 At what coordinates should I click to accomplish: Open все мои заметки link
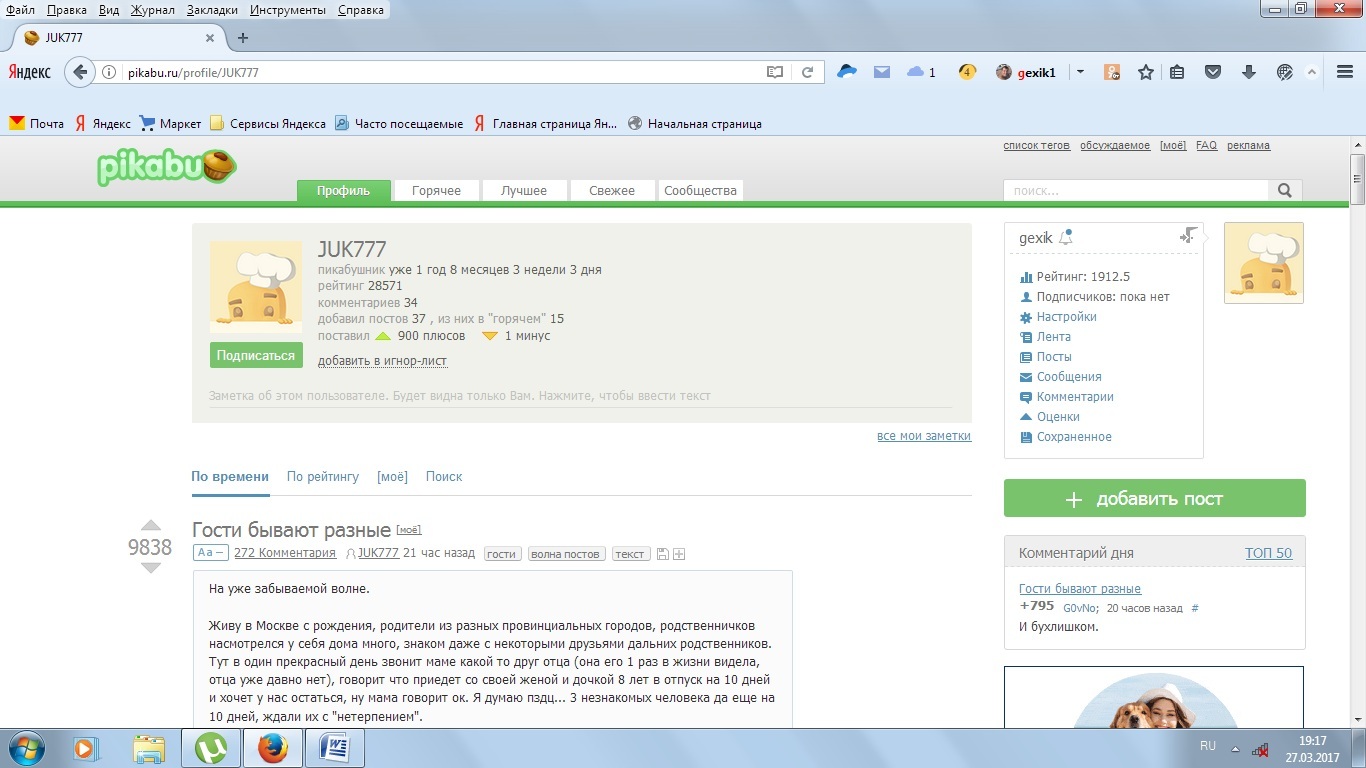click(x=924, y=436)
